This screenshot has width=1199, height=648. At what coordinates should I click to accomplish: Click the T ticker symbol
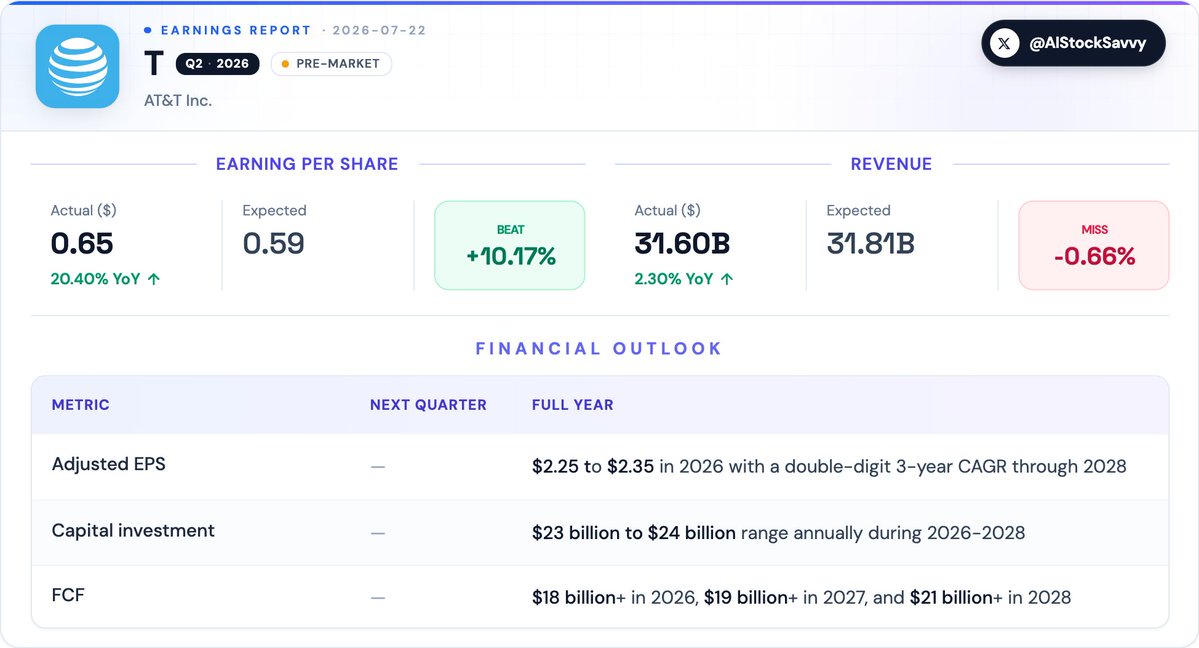coord(154,63)
